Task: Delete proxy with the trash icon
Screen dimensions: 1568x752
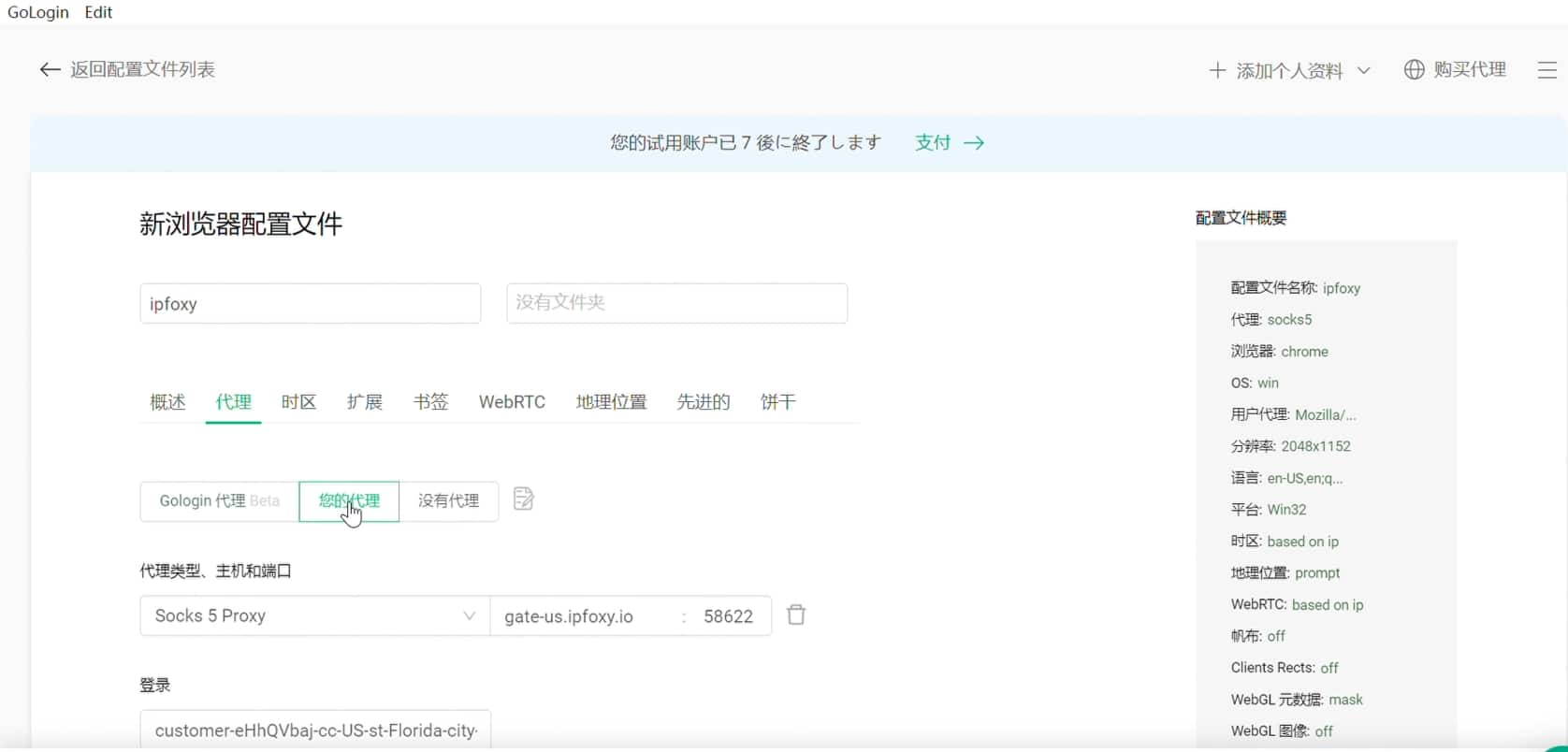Action: pyautogui.click(x=796, y=615)
